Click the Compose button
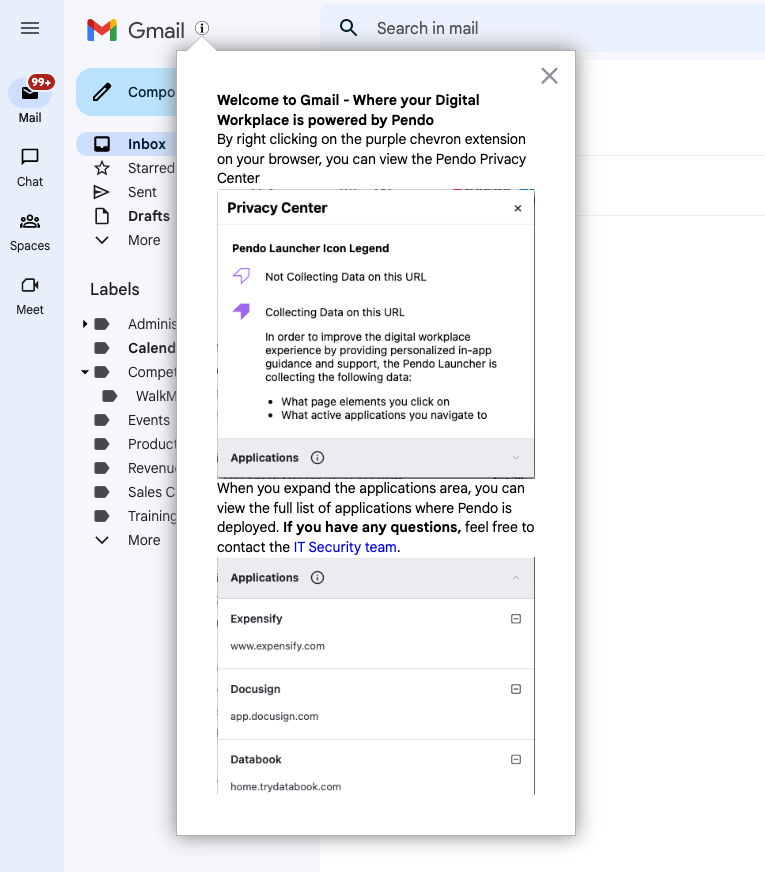765x872 pixels. (x=127, y=92)
